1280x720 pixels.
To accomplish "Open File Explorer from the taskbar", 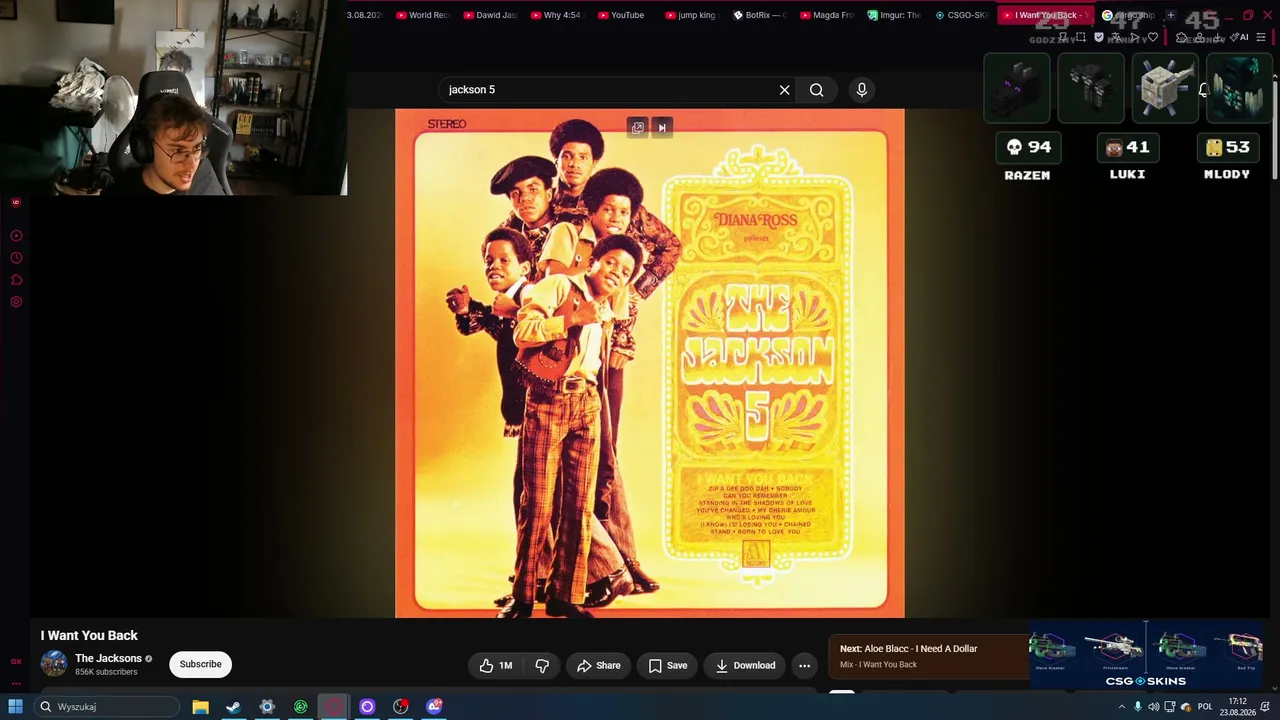I will (x=200, y=707).
